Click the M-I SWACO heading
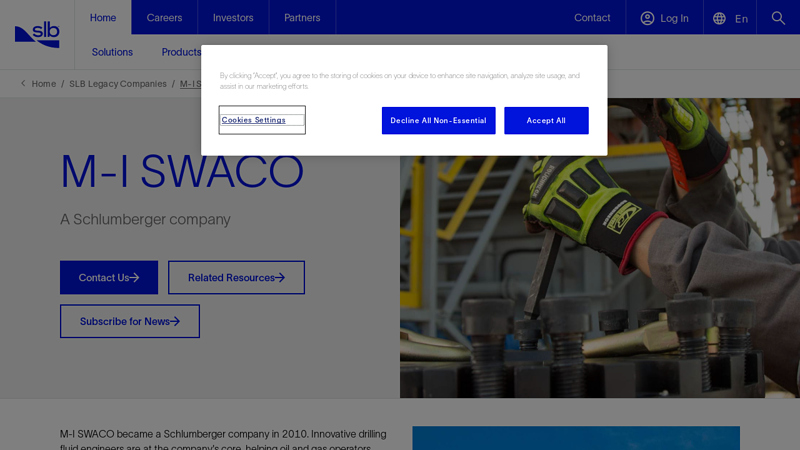Viewport: 800px width, 450px height. (182, 171)
